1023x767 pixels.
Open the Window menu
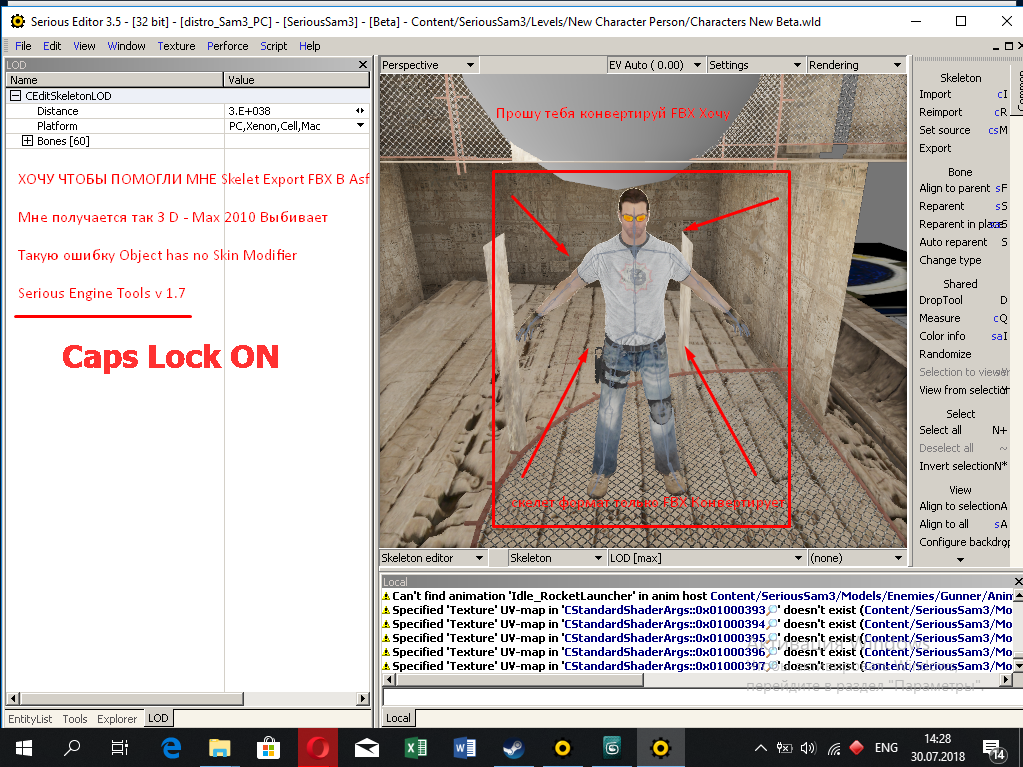click(x=126, y=46)
